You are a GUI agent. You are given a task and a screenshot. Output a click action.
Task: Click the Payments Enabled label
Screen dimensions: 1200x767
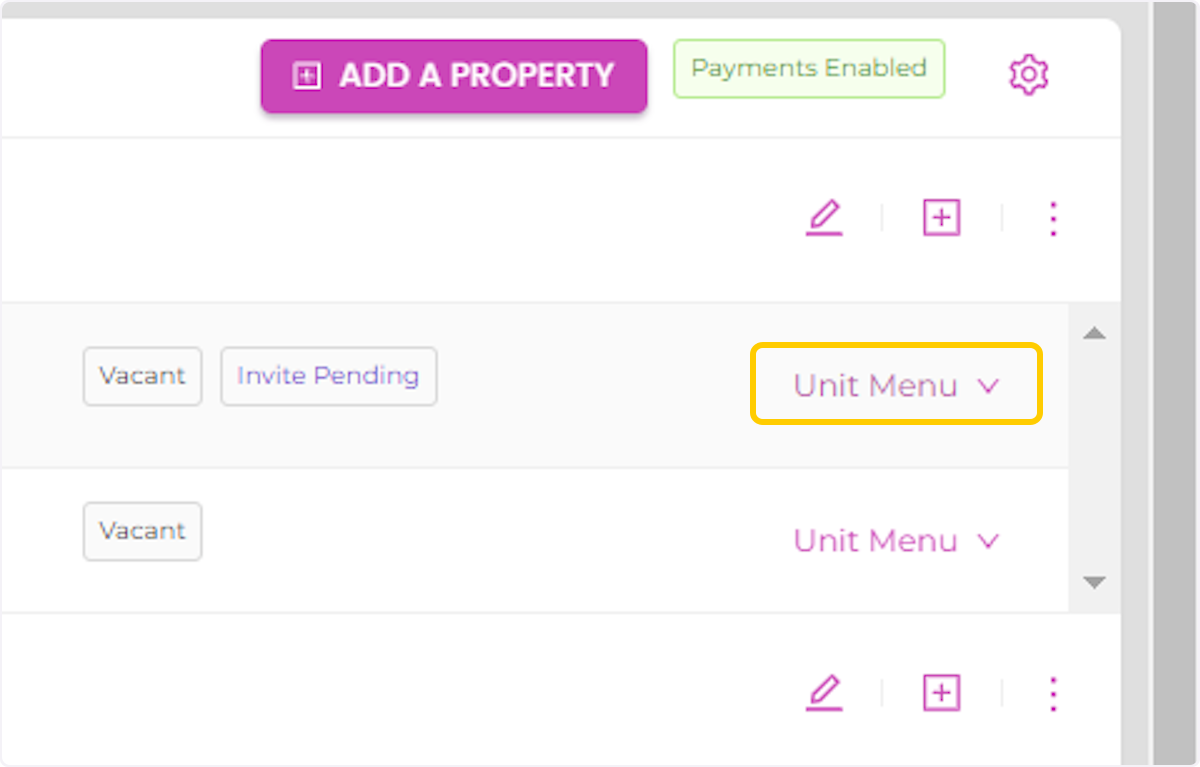pyautogui.click(x=808, y=68)
